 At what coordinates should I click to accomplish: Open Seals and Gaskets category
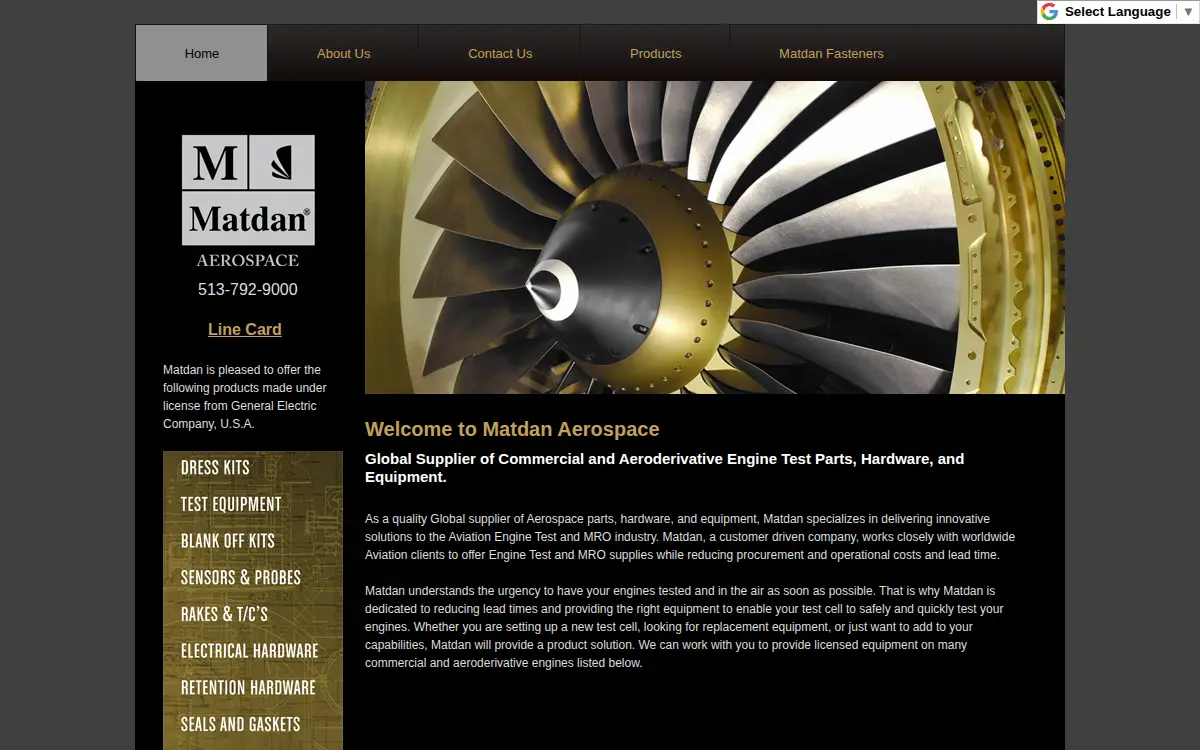pos(240,724)
